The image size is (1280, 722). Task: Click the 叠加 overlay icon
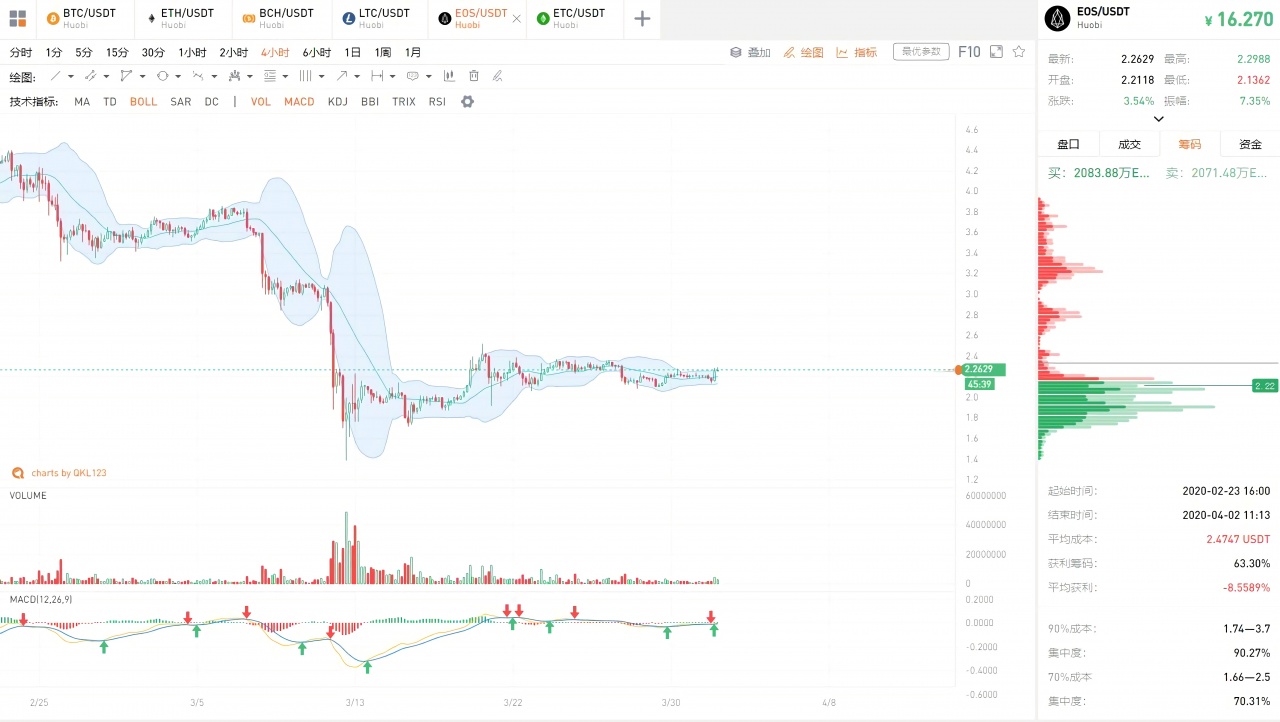(736, 52)
